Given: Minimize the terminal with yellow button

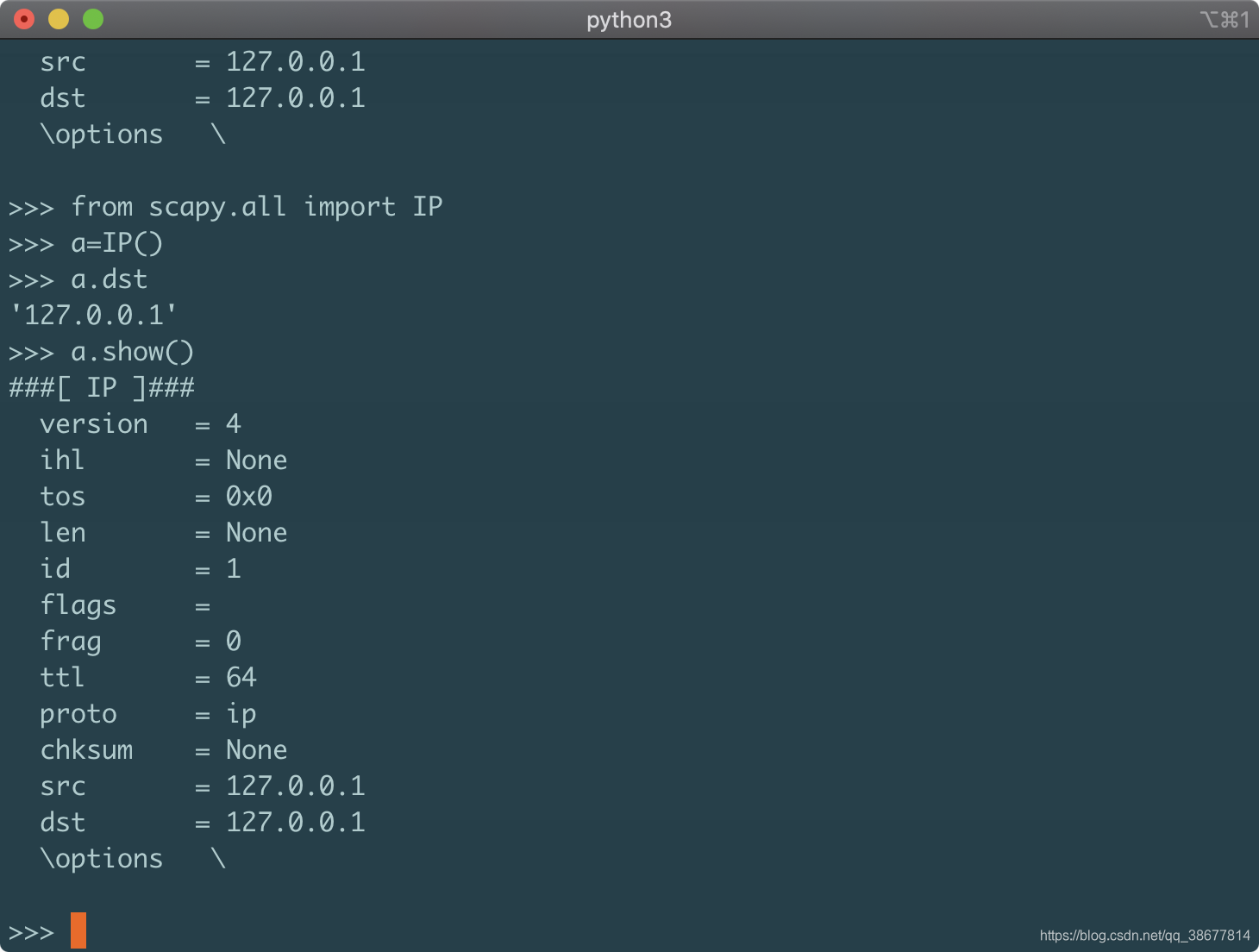Looking at the screenshot, I should (x=59, y=19).
